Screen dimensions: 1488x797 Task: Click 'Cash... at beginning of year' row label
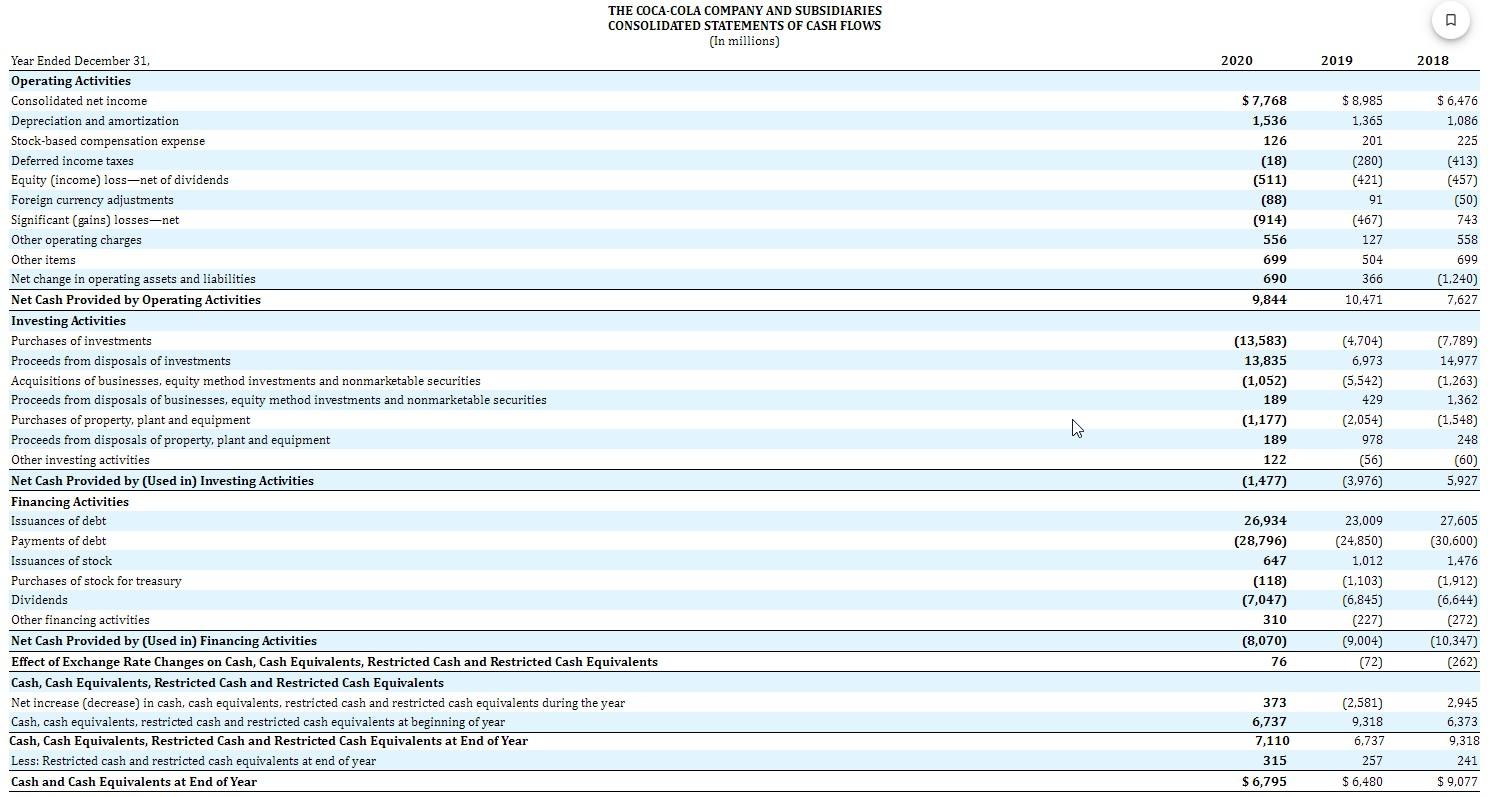[258, 722]
